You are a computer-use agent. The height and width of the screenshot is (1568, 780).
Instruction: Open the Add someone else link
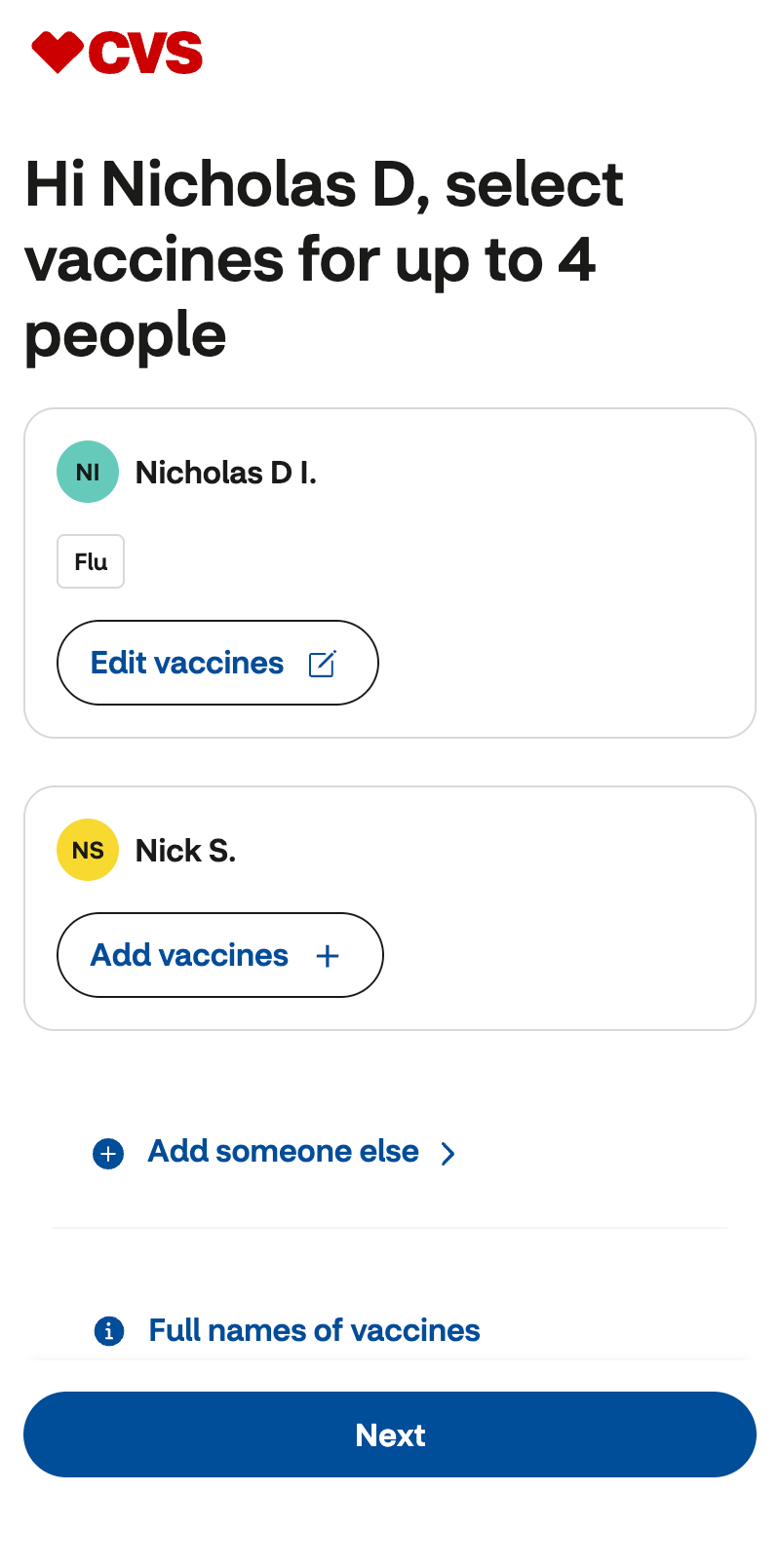283,1152
